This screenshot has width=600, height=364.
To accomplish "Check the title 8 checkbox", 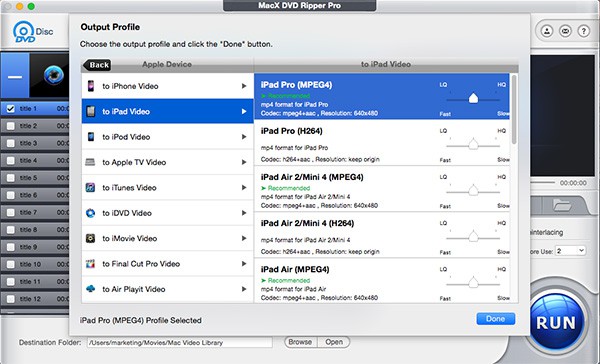I will [11, 230].
